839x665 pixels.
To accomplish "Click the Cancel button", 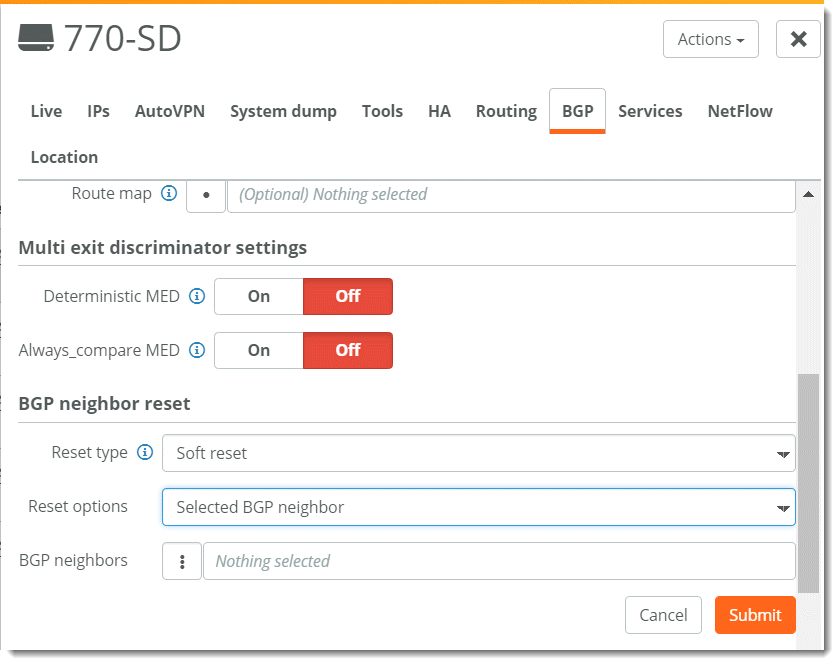I will click(663, 615).
